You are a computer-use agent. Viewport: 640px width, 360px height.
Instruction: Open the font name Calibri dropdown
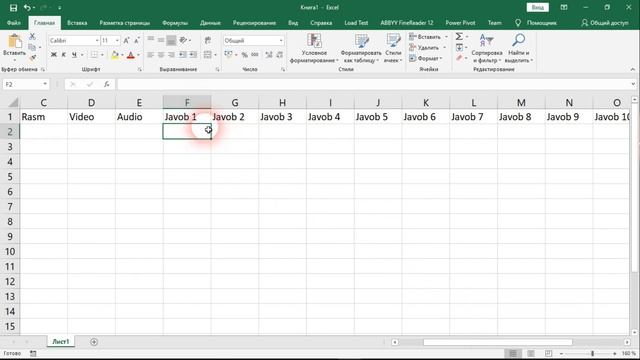pos(97,40)
